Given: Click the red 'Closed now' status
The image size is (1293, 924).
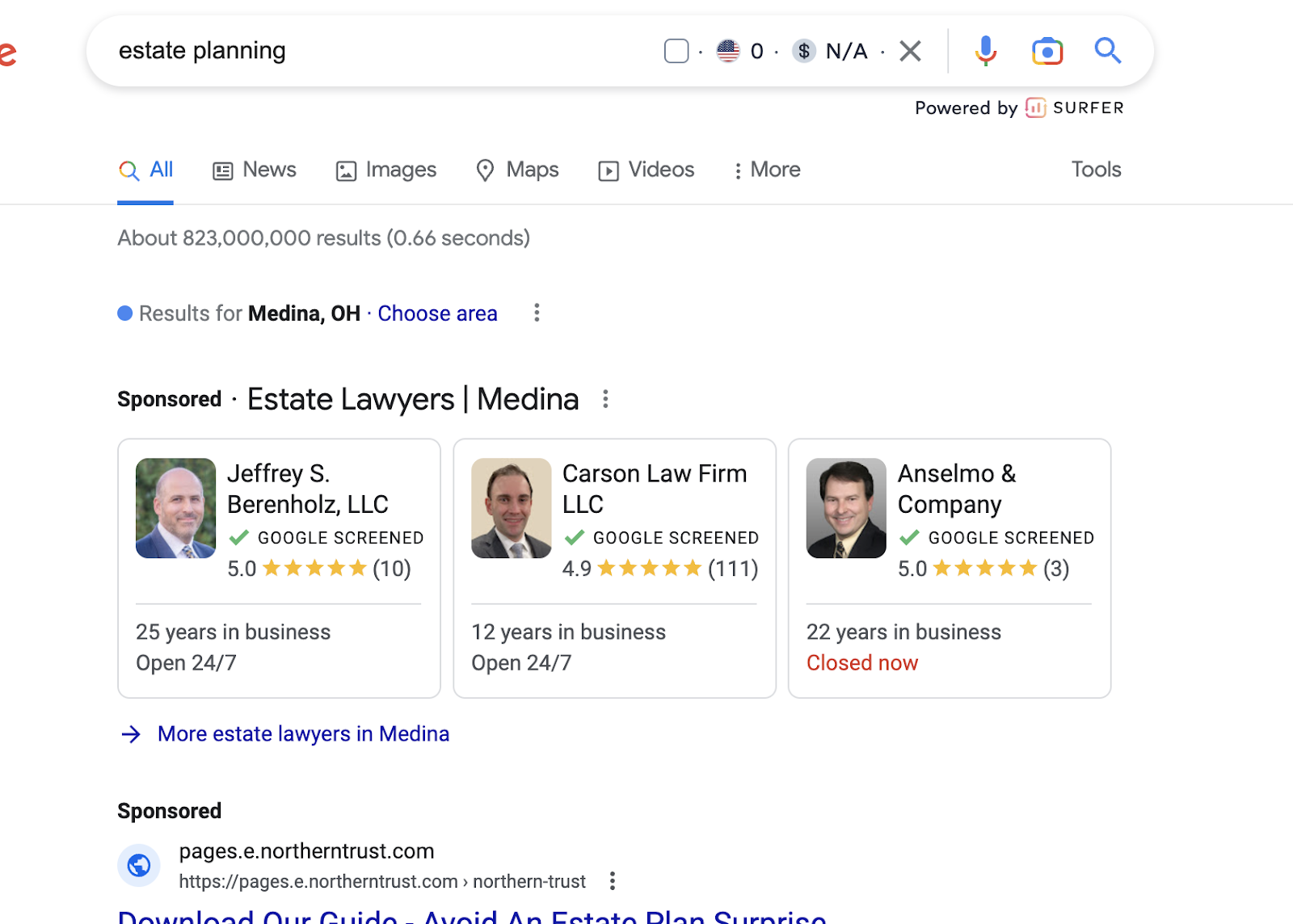Looking at the screenshot, I should pos(862,663).
